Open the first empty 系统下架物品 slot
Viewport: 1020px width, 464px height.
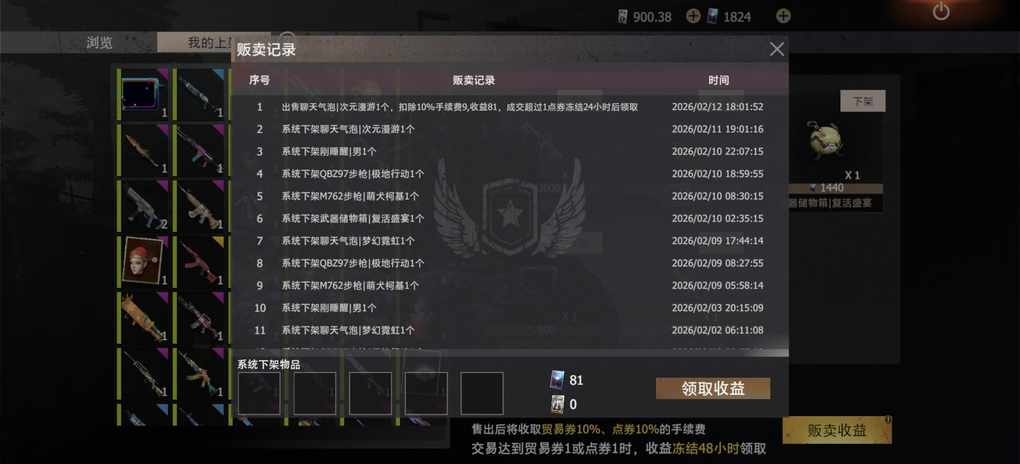click(x=259, y=393)
